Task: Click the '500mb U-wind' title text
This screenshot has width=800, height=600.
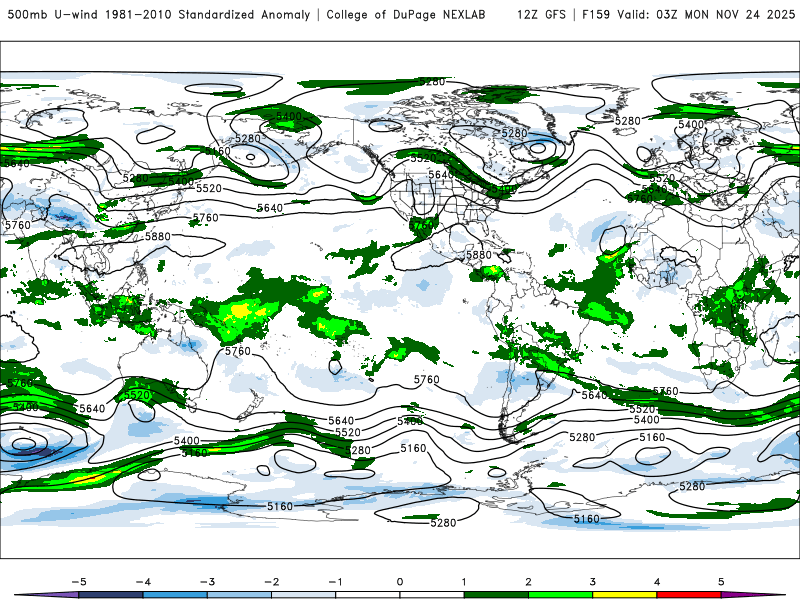Action: [x=53, y=14]
